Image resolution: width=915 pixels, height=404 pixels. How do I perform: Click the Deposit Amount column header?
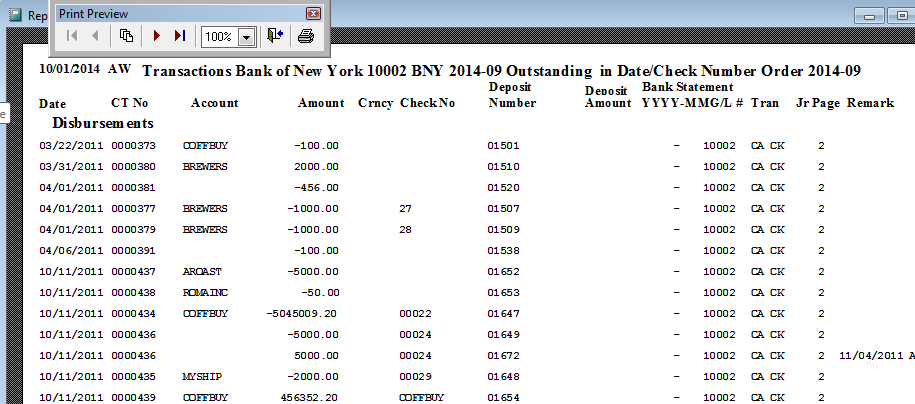point(608,97)
